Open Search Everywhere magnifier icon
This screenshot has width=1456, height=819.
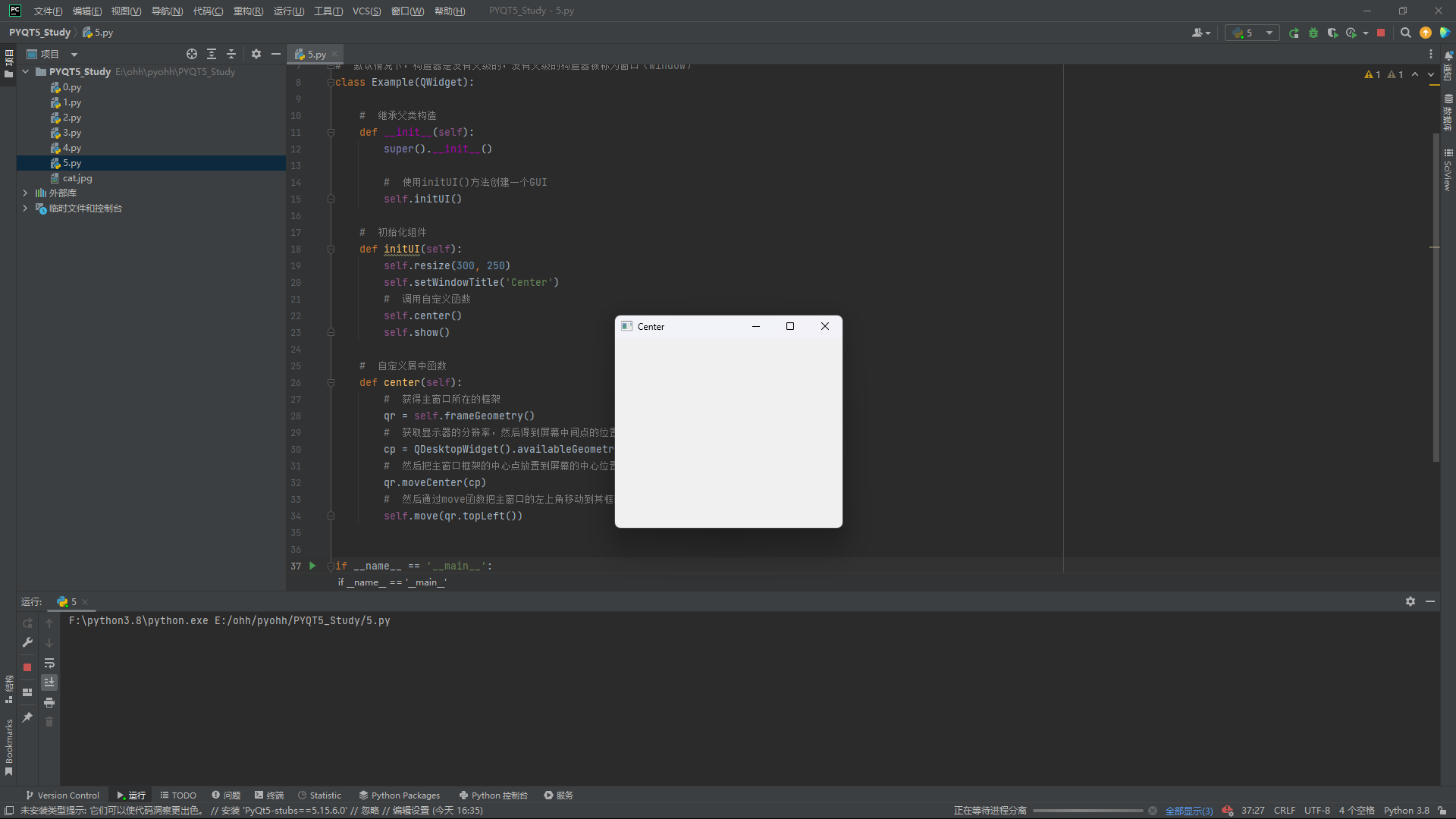[1405, 33]
